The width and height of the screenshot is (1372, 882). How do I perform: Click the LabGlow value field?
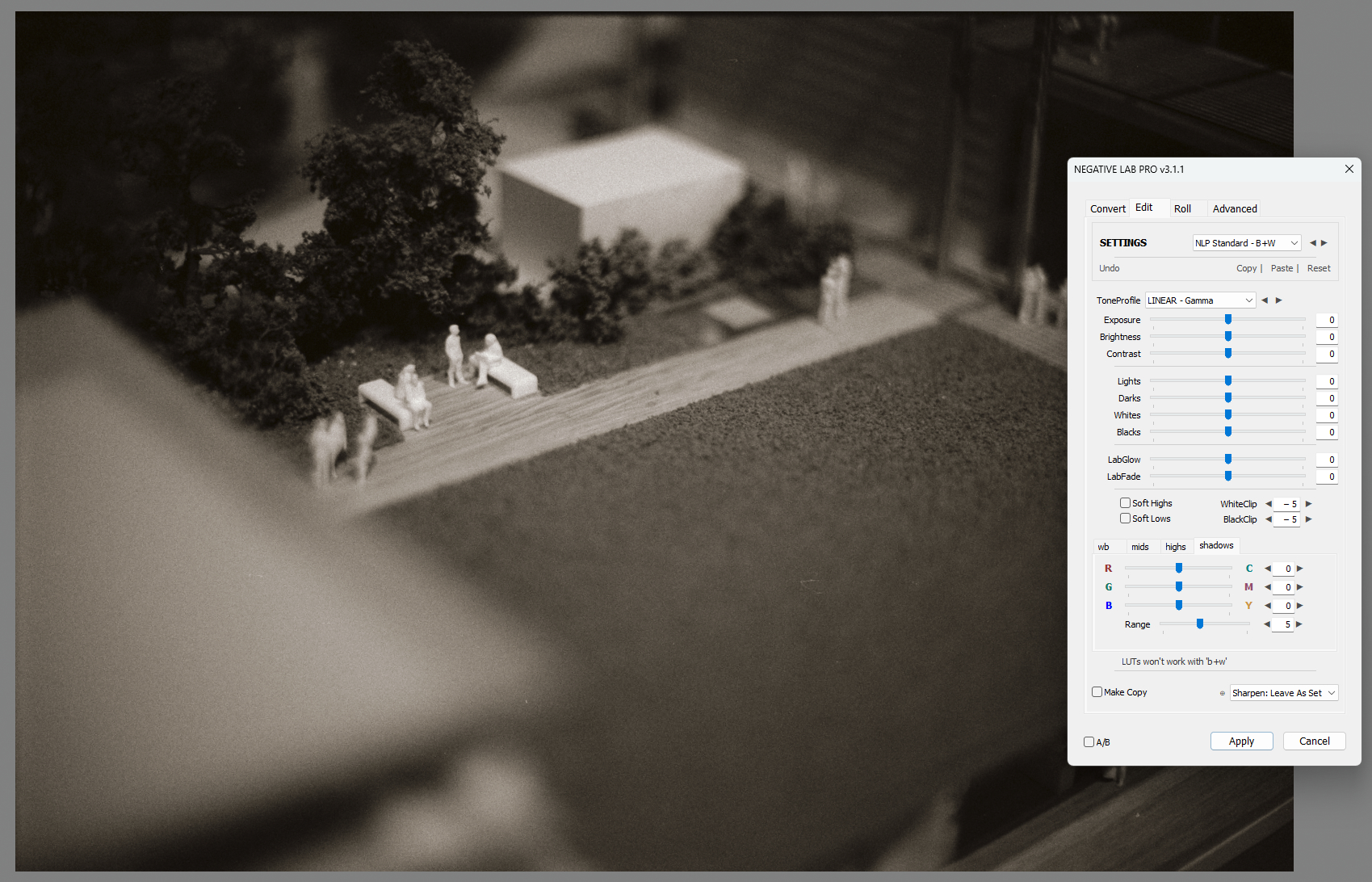click(1327, 460)
